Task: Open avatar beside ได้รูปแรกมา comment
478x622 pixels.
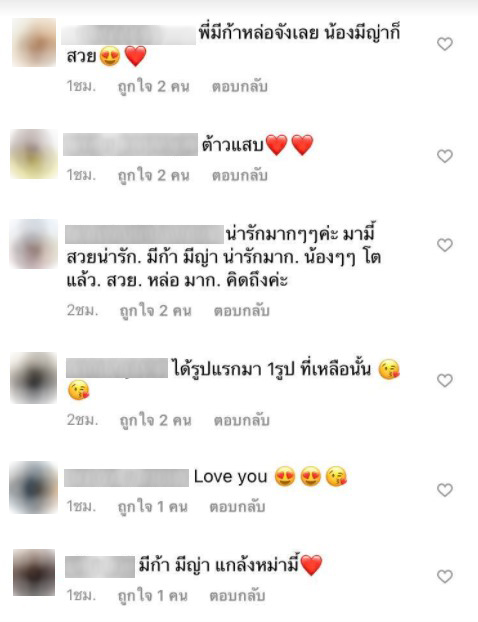Action: (34, 378)
